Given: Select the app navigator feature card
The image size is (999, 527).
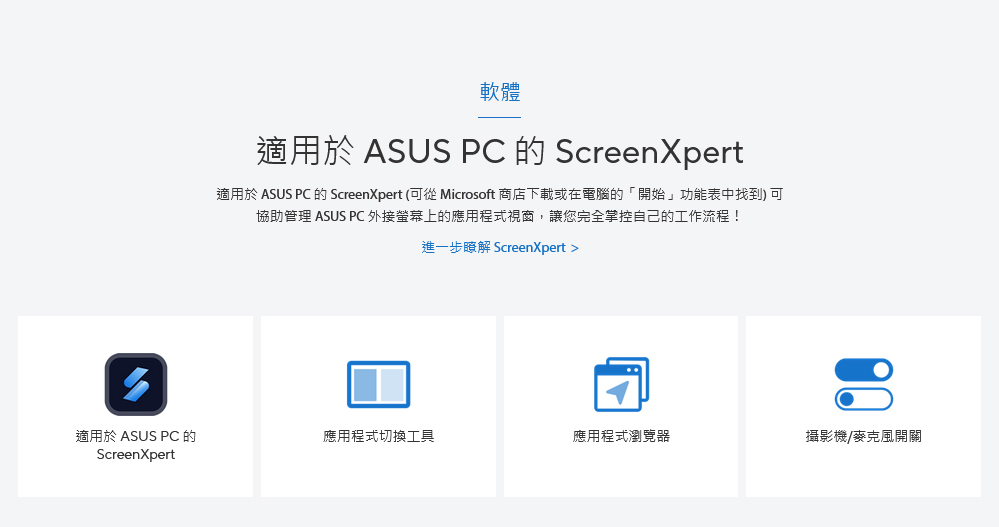Looking at the screenshot, I should point(621,407).
